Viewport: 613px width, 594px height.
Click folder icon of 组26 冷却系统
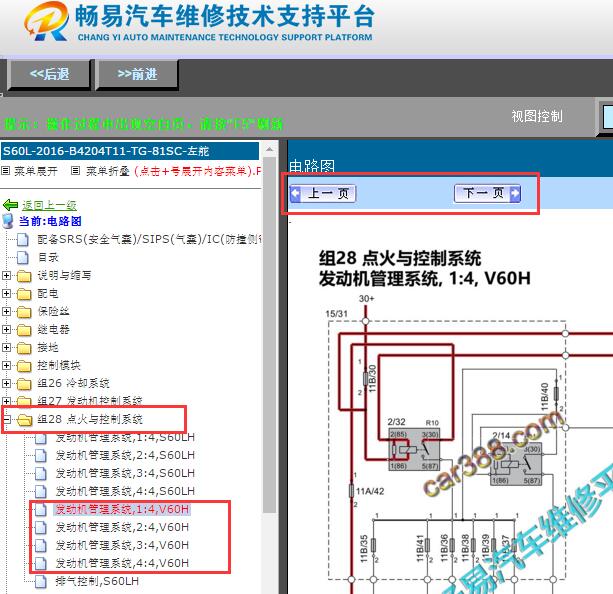24,384
